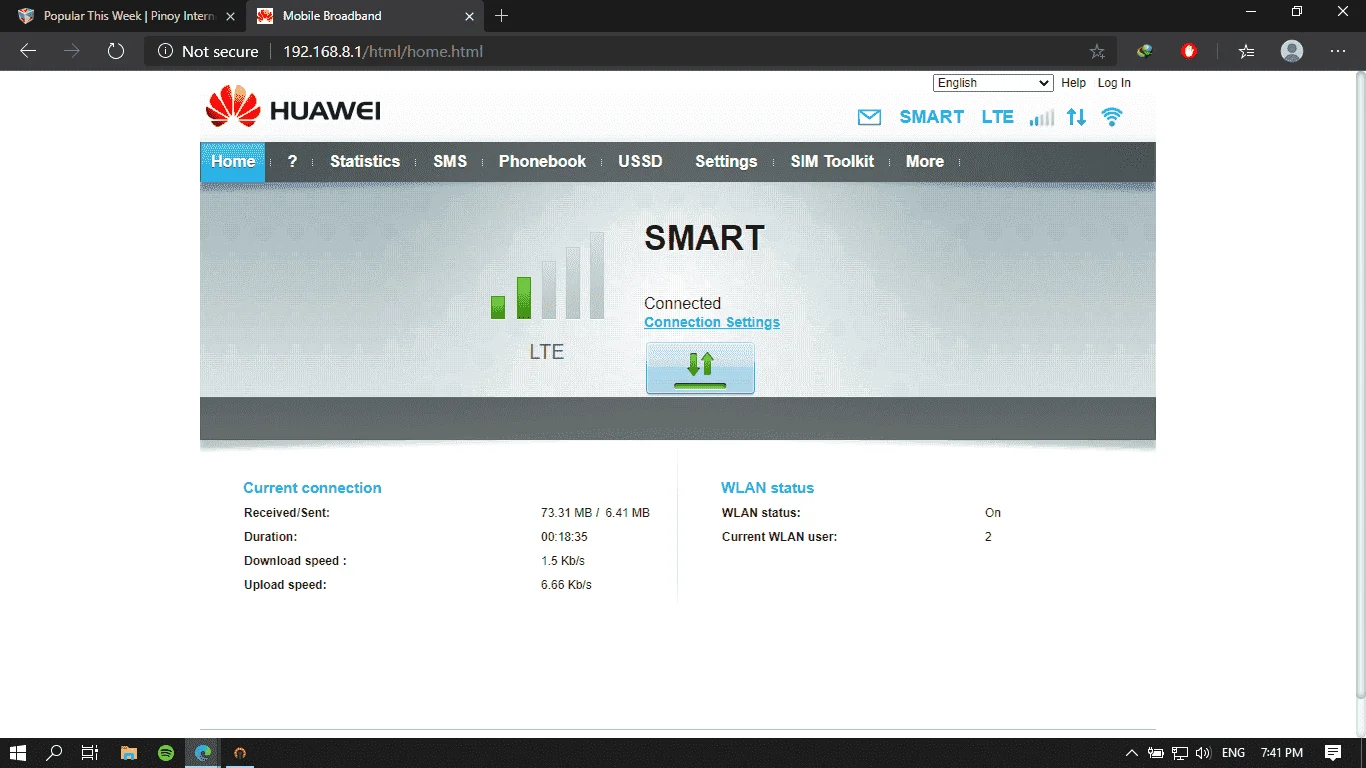Click the up-down data traffic arrows icon
The width and height of the screenshot is (1366, 768).
[1076, 117]
